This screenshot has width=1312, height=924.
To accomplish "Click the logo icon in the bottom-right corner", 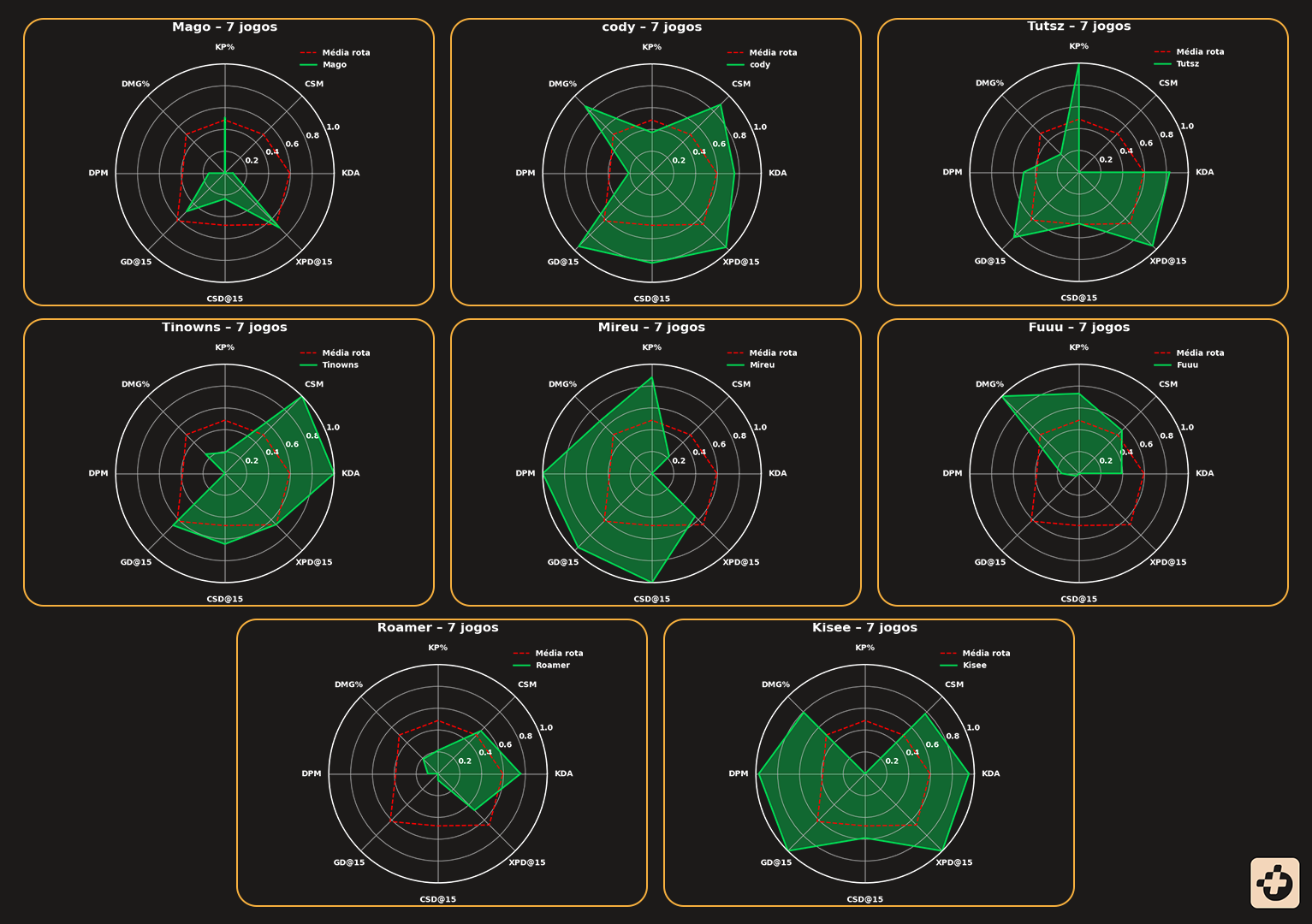I will pos(1274,882).
